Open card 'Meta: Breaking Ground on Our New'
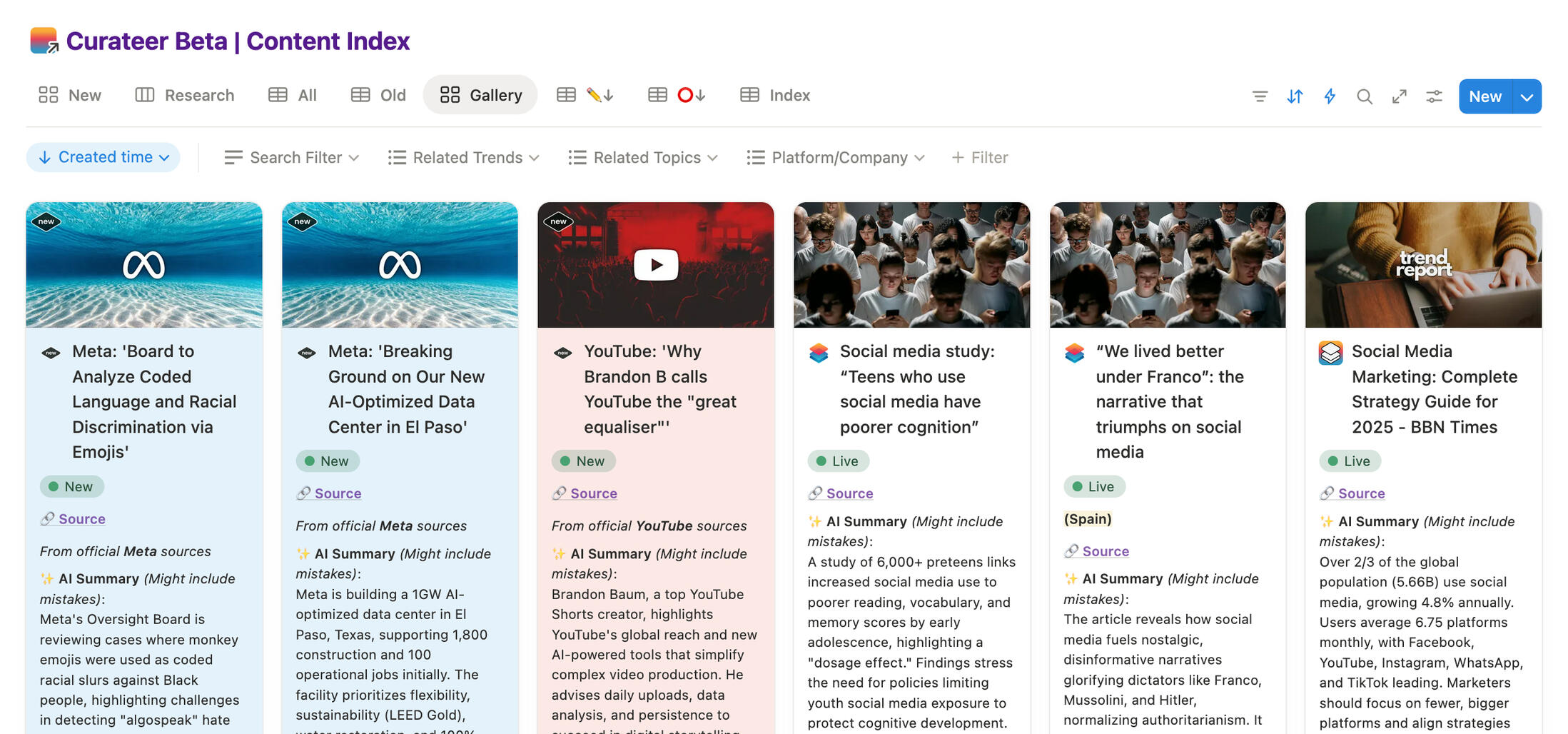Viewport: 1568px width, 734px height. (406, 389)
